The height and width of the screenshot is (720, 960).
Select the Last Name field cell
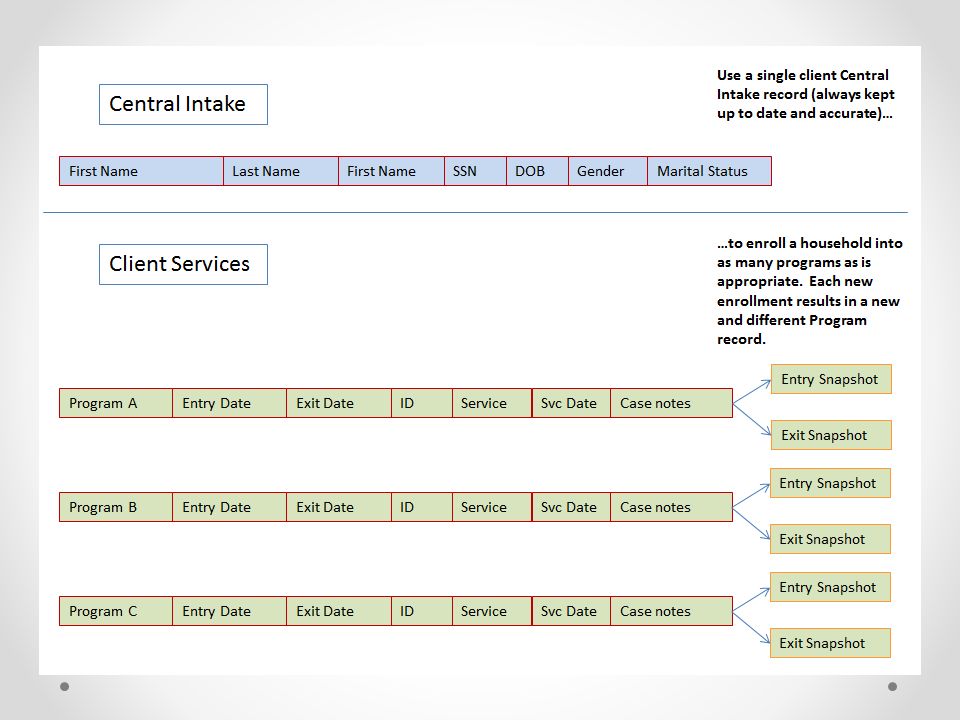[281, 171]
